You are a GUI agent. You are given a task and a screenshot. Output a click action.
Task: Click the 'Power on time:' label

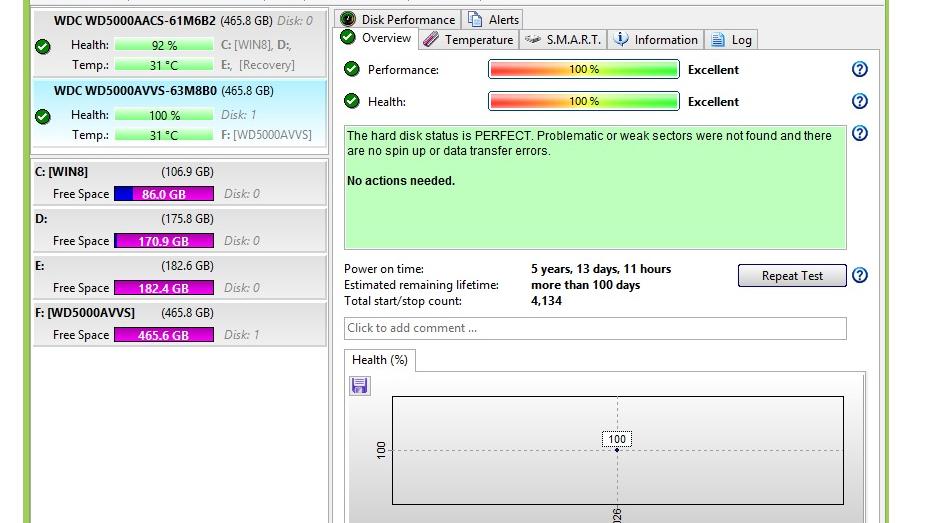(x=384, y=269)
